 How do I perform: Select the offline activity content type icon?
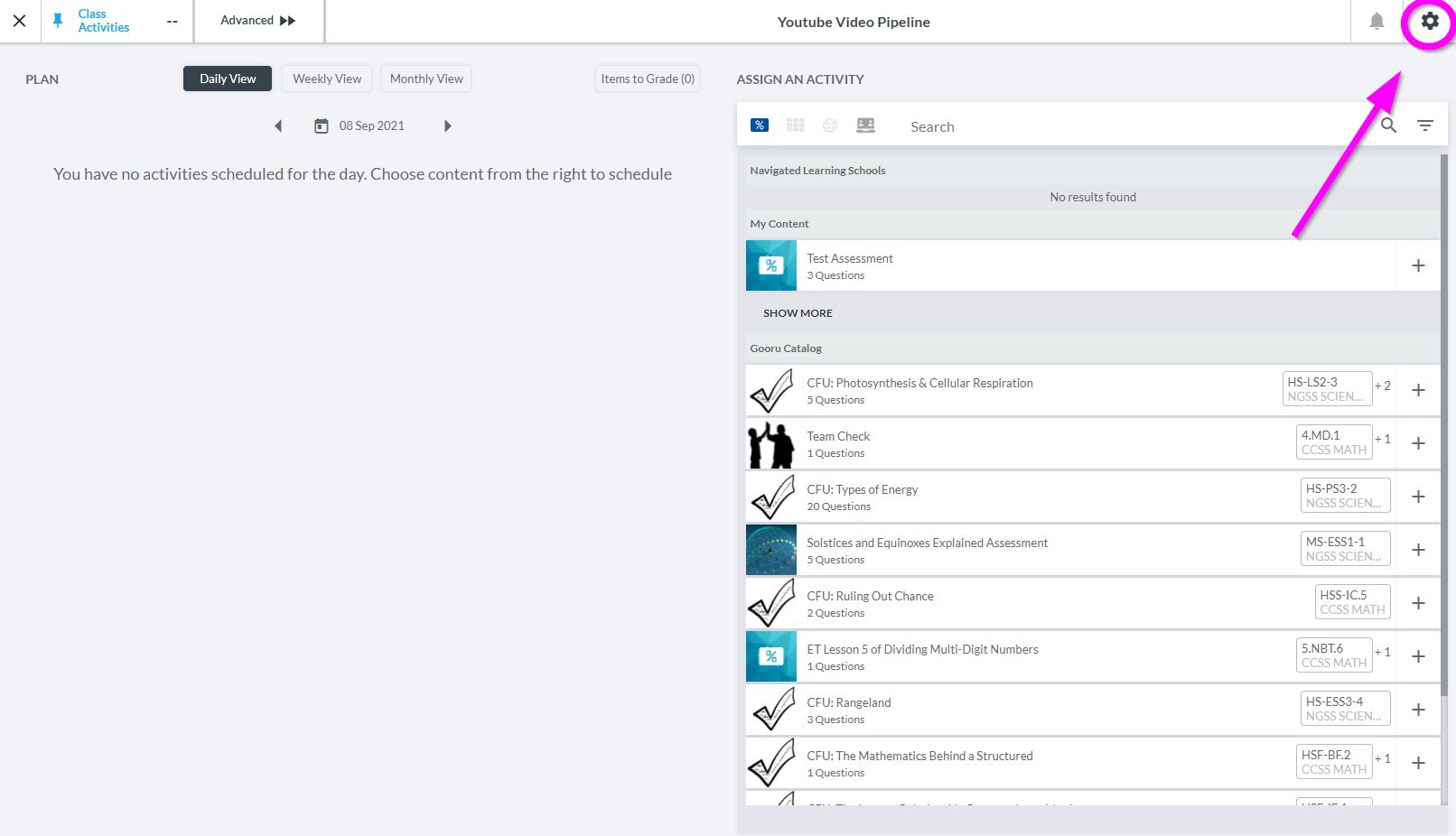point(865,125)
